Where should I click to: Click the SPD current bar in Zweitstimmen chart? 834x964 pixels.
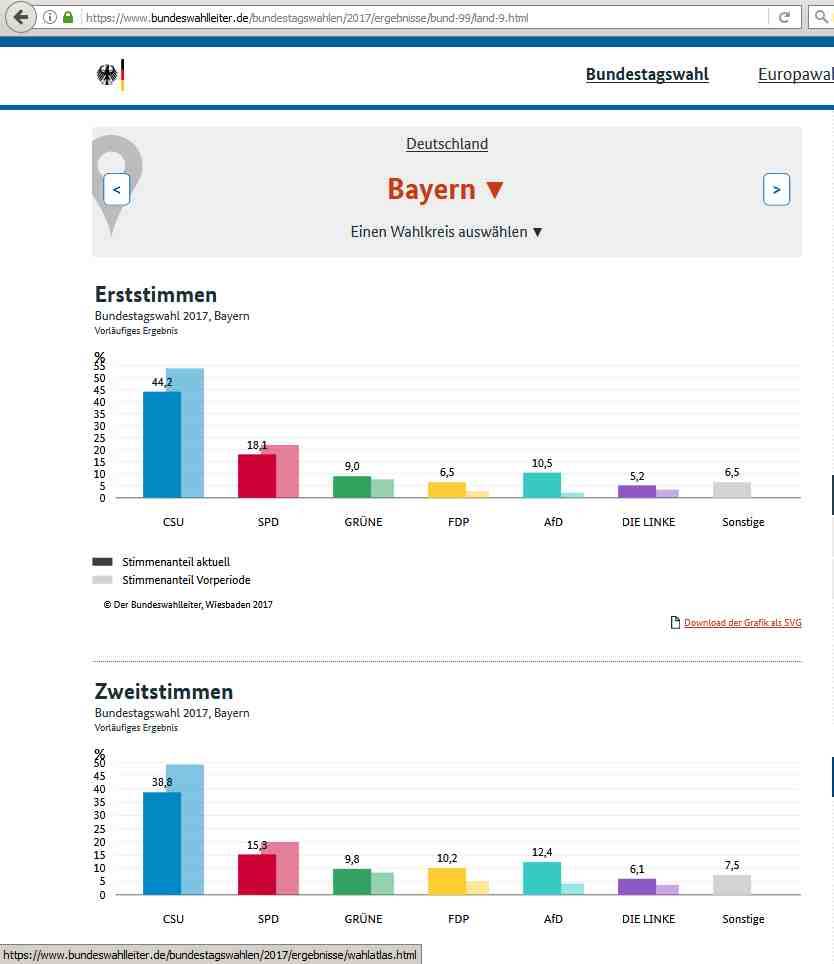pyautogui.click(x=257, y=874)
